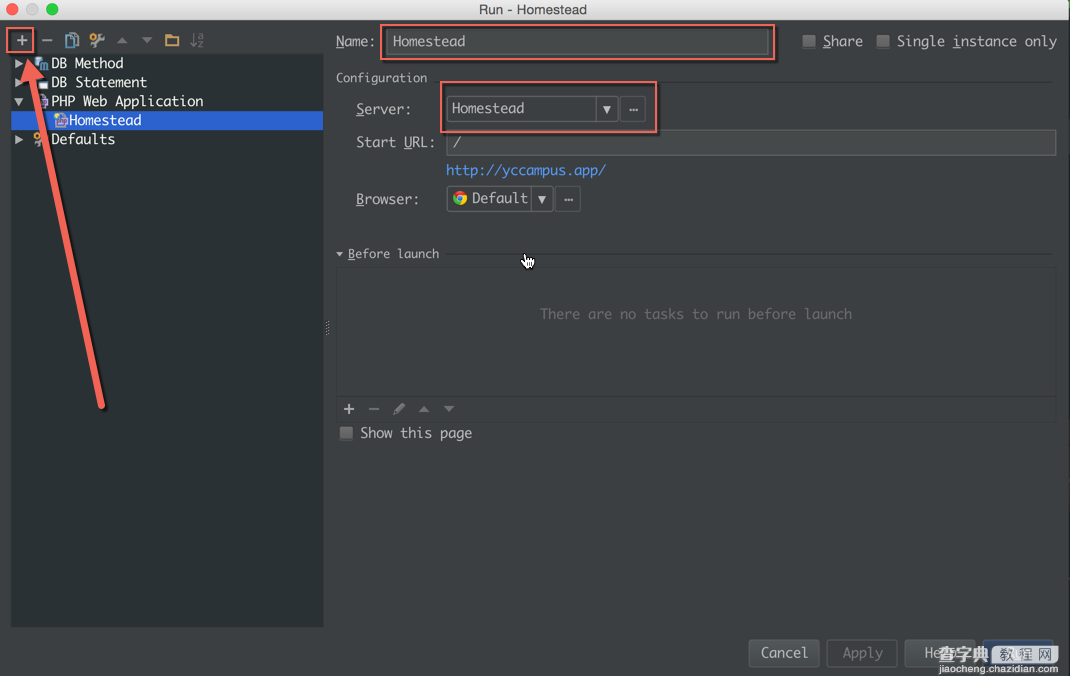Focus the Start URL input field
Screen dimensions: 1070x676
click(x=751, y=143)
